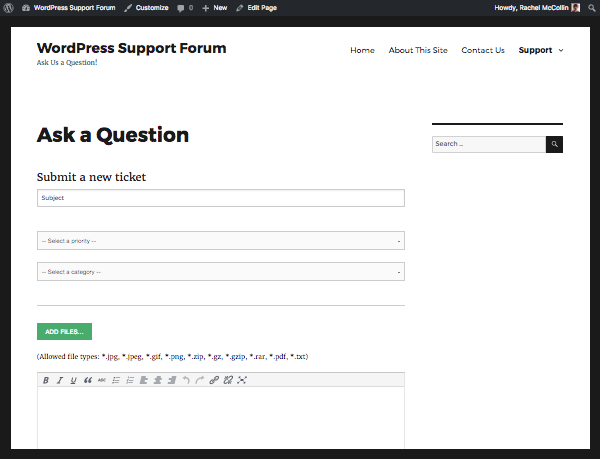Image resolution: width=600 pixels, height=459 pixels.
Task: Insert a bulleted list
Action: (x=116, y=380)
